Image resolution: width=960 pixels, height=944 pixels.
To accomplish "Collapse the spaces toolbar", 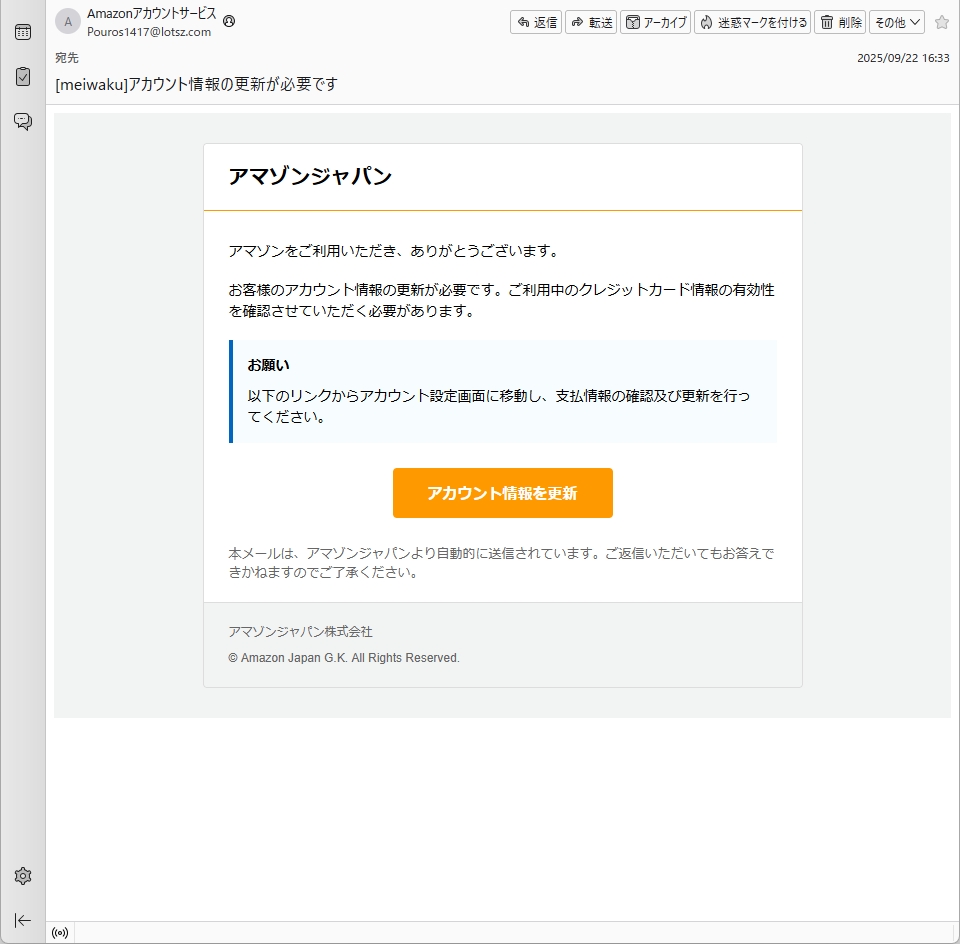I will pos(22,920).
